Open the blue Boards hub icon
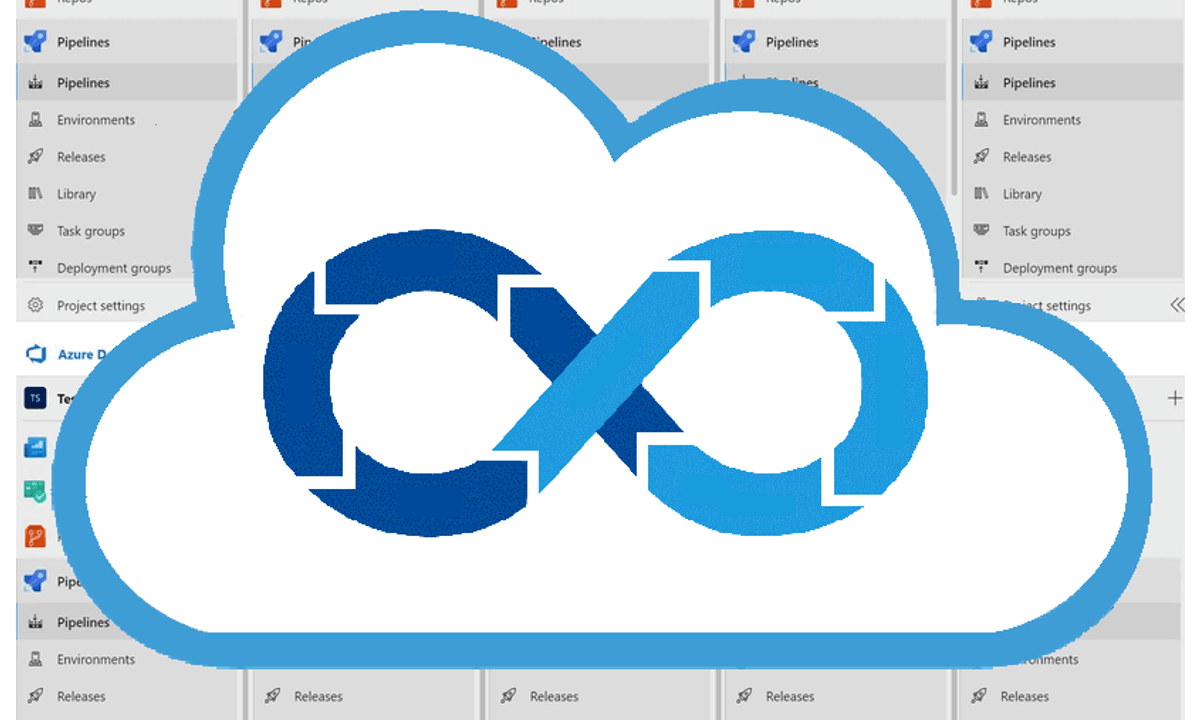Image resolution: width=1200 pixels, height=720 pixels. [36, 447]
